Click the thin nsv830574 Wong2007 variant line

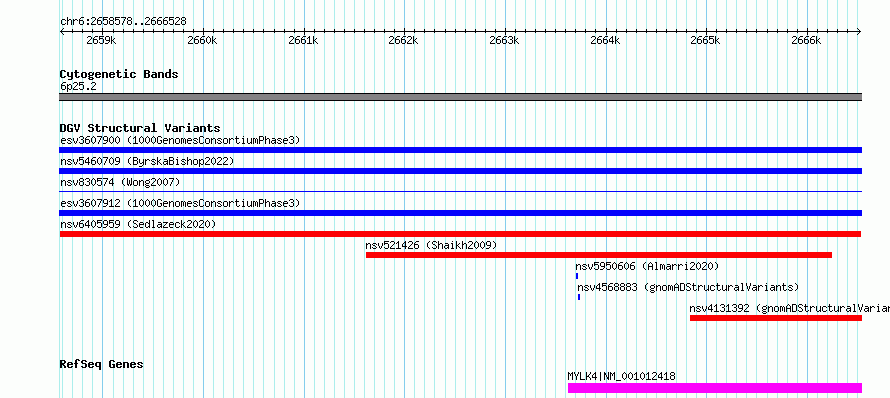click(x=460, y=192)
